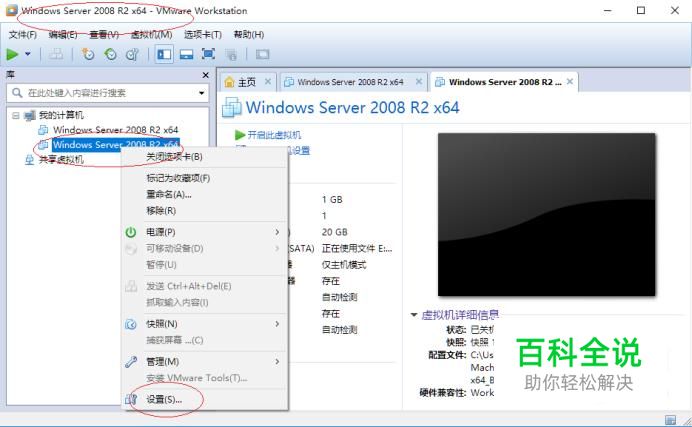Open the 帮助(H) menu
The width and height of the screenshot is (692, 427).
[248, 34]
